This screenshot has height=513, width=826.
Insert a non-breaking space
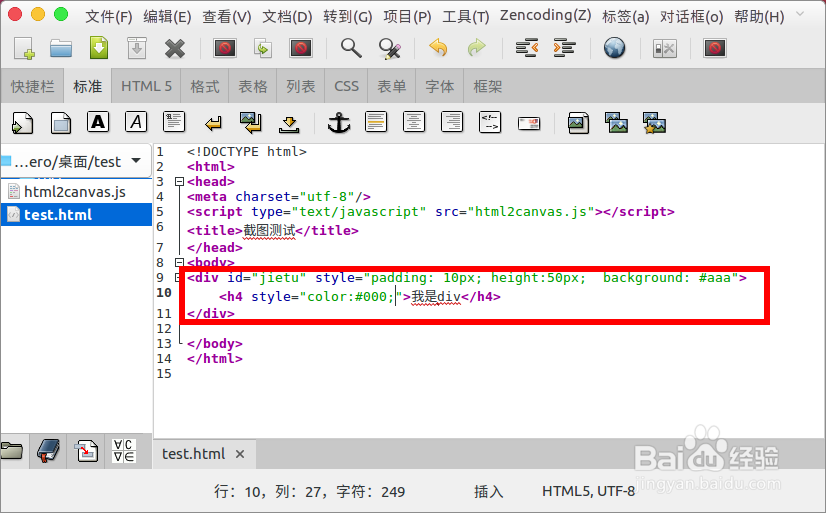(289, 124)
